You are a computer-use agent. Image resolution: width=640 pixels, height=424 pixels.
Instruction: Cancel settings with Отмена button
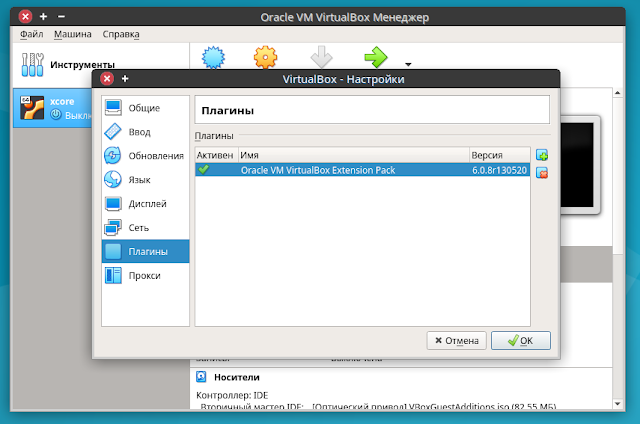[456, 340]
